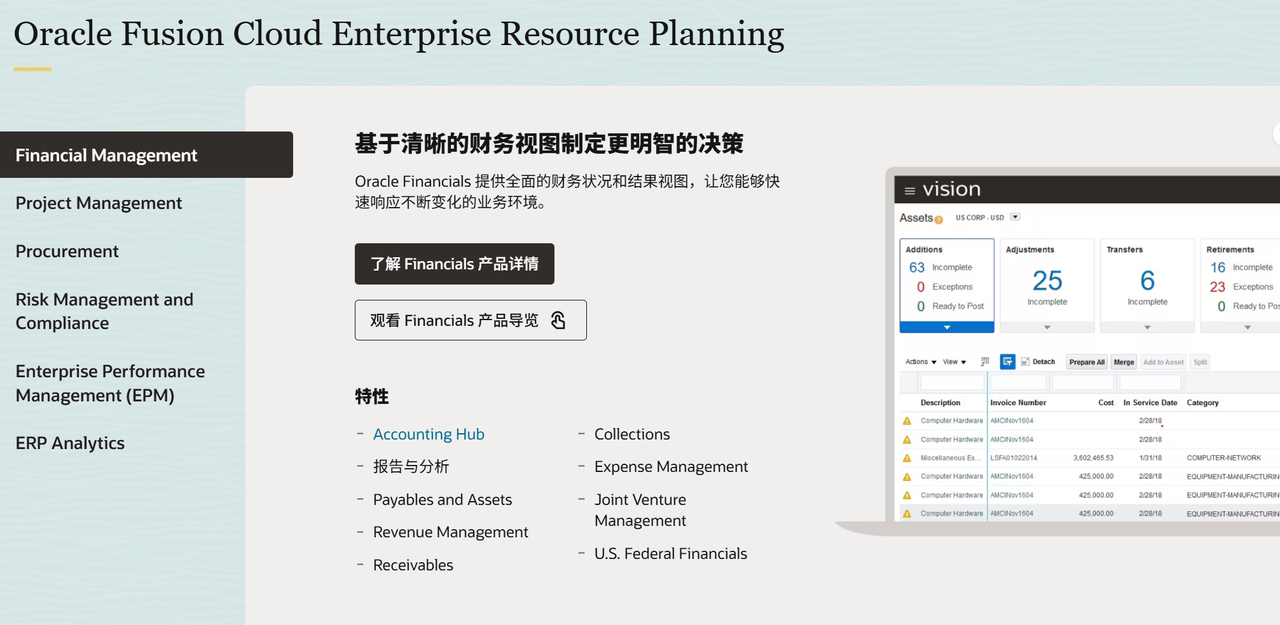Click the 25 Incomplete count in Adjustments
The height and width of the screenshot is (625, 1280).
point(1047,281)
